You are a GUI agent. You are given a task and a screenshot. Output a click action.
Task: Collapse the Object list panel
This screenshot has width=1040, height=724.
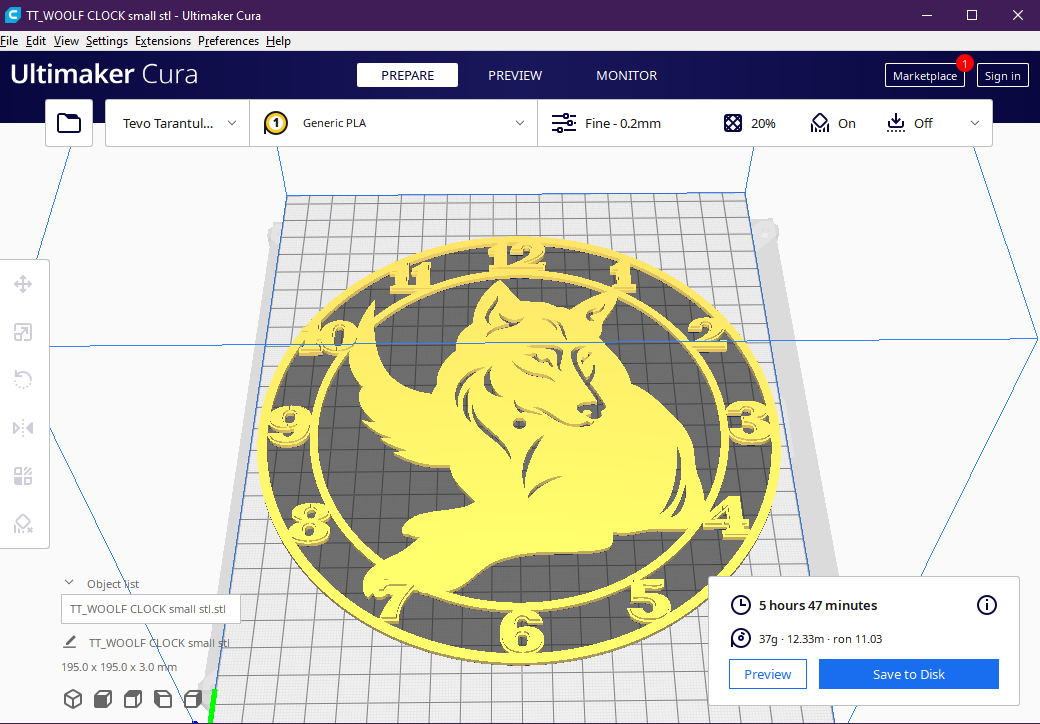(68, 583)
